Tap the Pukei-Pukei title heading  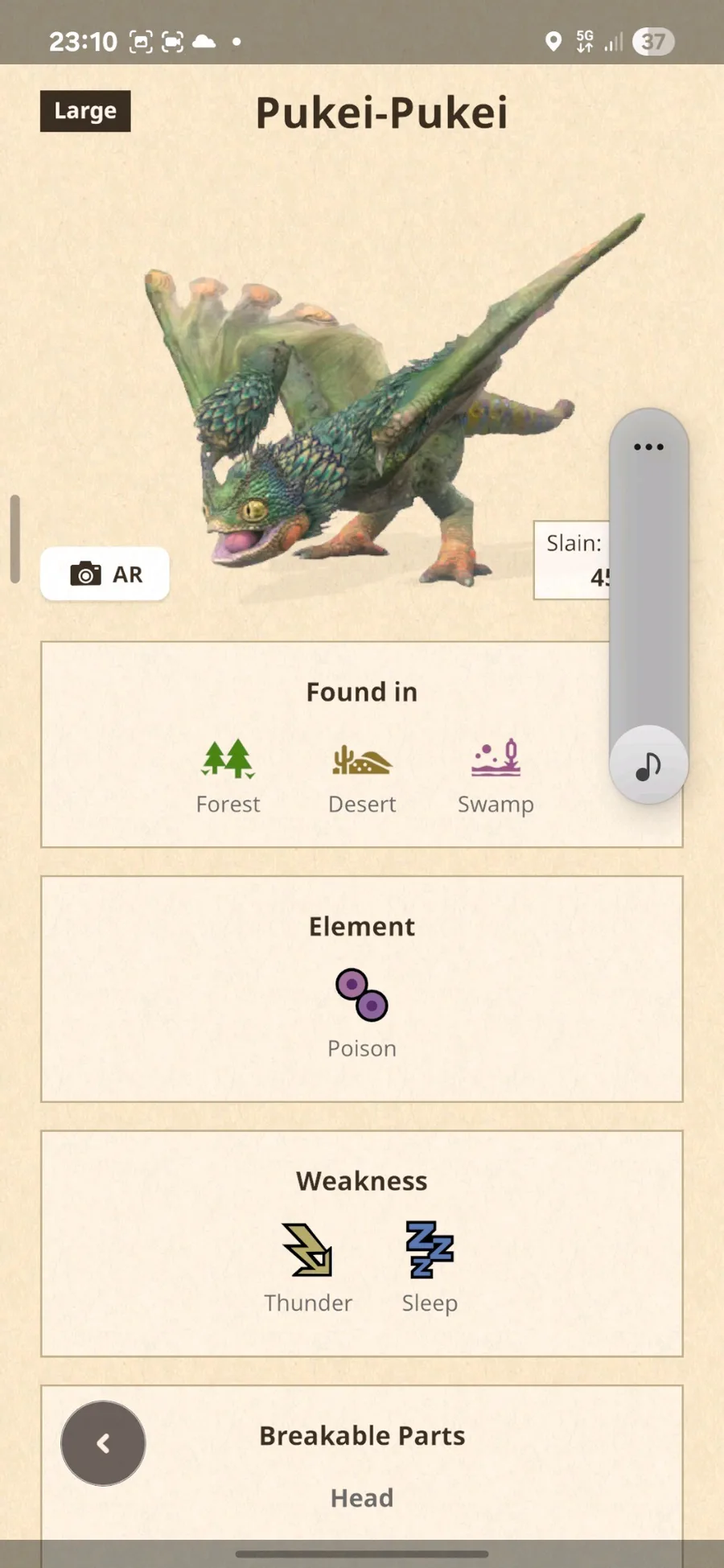(382, 113)
